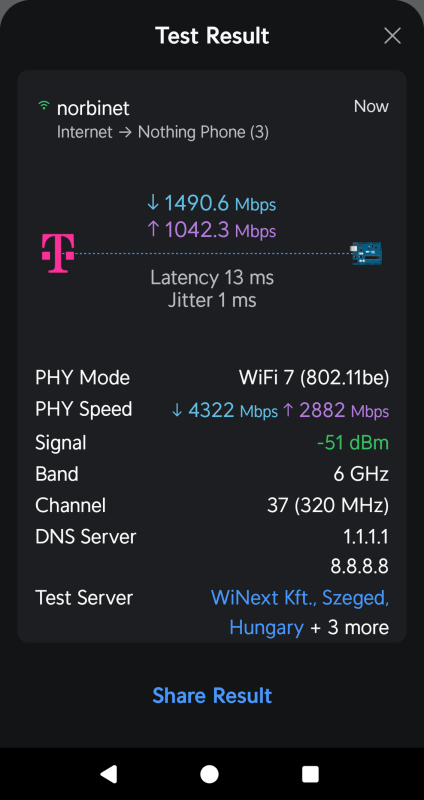Tap the blue circuit board device icon
The image size is (424, 800).
coord(366,254)
